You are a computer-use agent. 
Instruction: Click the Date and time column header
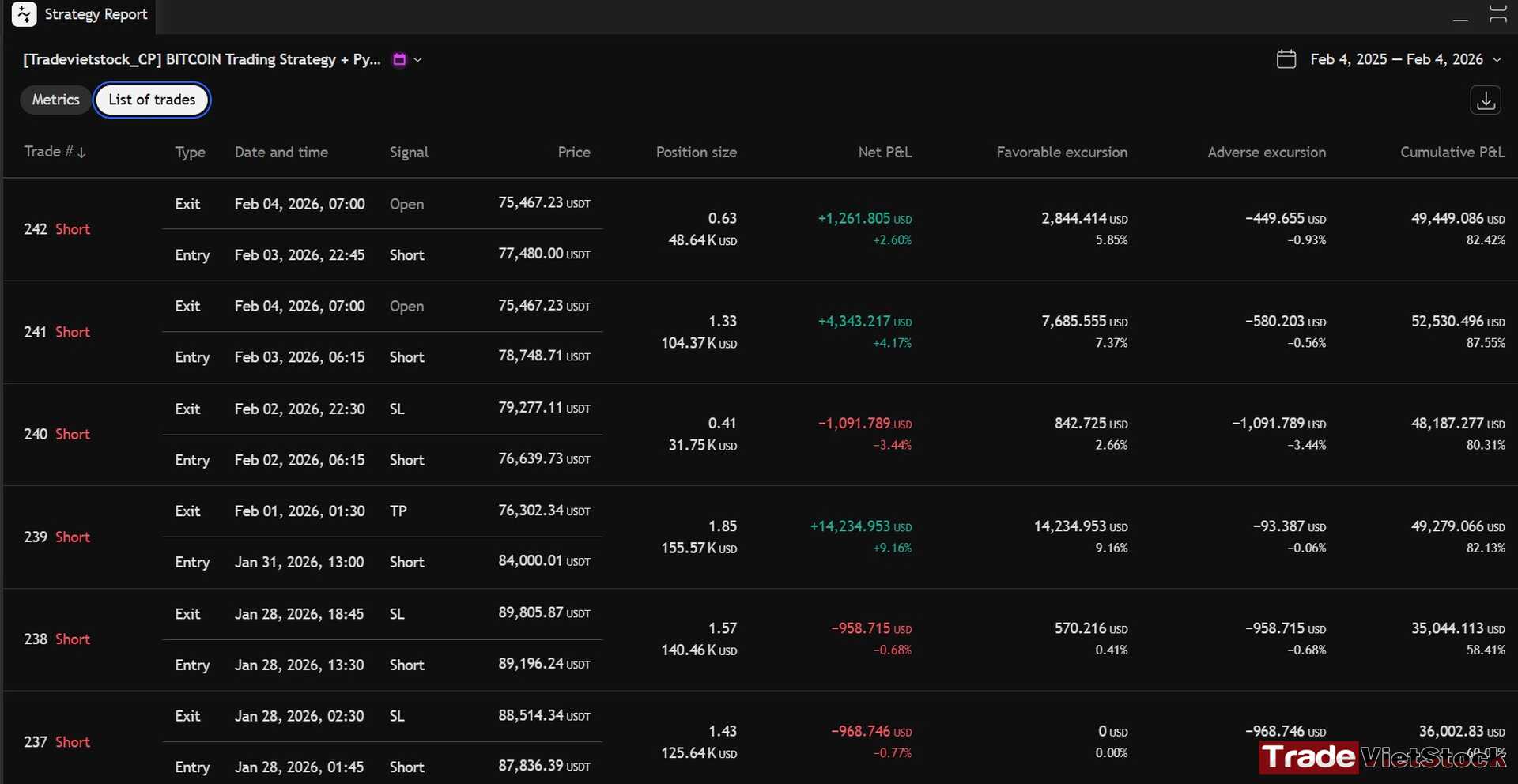[x=281, y=153]
